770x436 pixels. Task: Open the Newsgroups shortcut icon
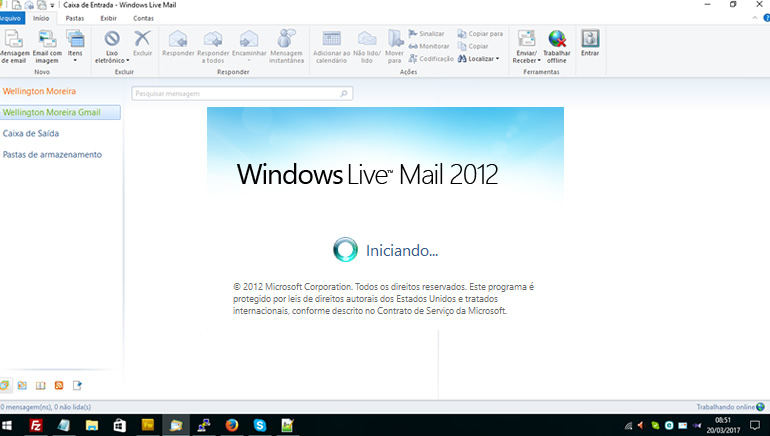(x=77, y=385)
